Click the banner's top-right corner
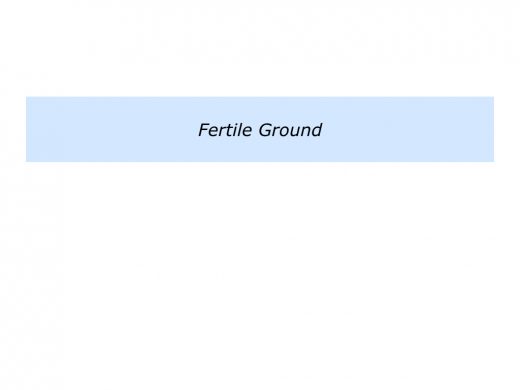Viewport: 520px width, 390px height. [x=493, y=97]
